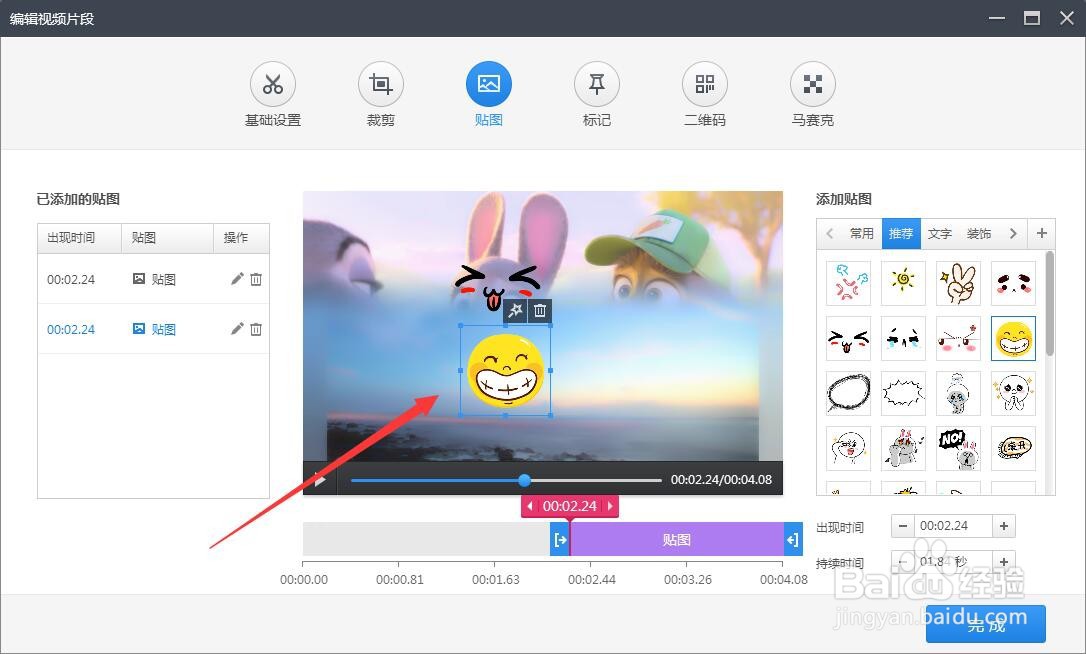
Task: Choose the yellow grinning smiley sticker
Action: coord(1013,339)
